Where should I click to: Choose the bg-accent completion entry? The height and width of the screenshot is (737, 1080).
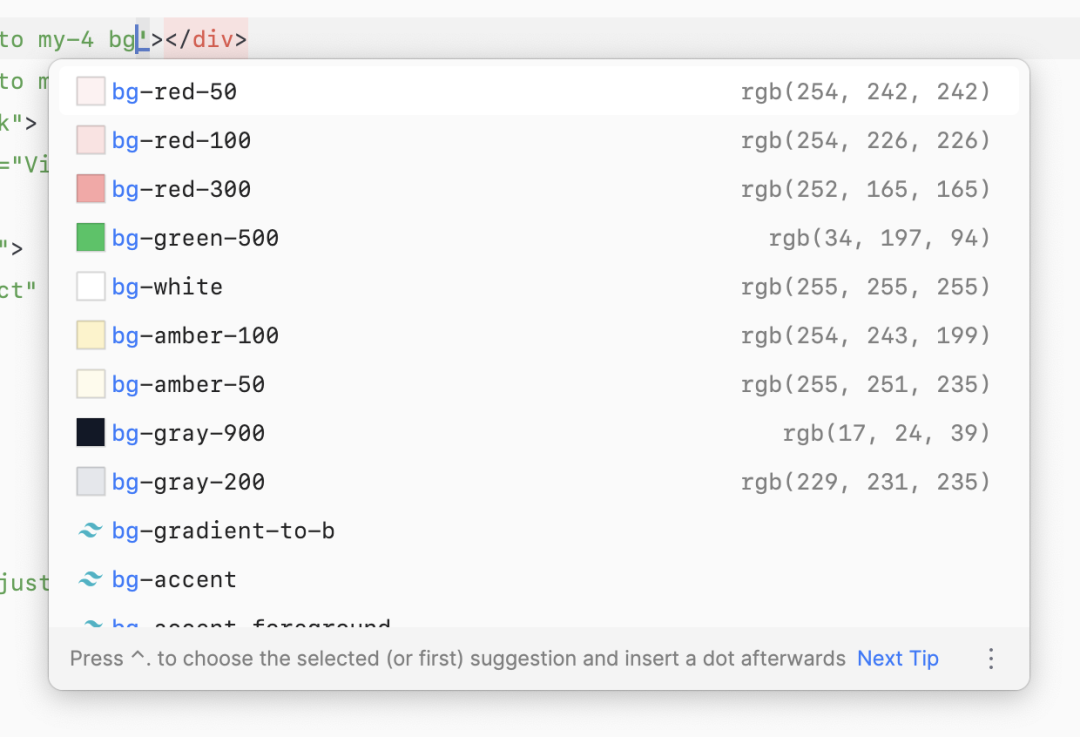tap(175, 580)
